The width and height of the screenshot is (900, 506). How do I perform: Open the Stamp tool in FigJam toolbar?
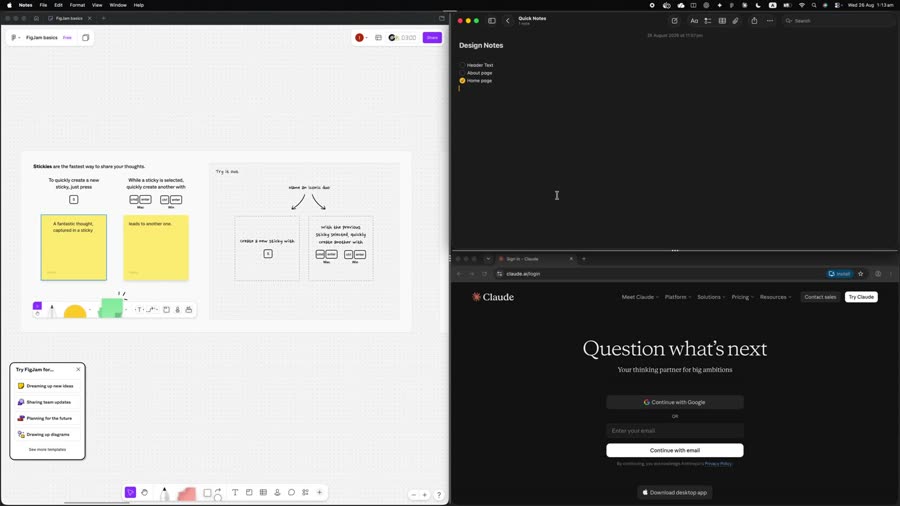click(277, 492)
